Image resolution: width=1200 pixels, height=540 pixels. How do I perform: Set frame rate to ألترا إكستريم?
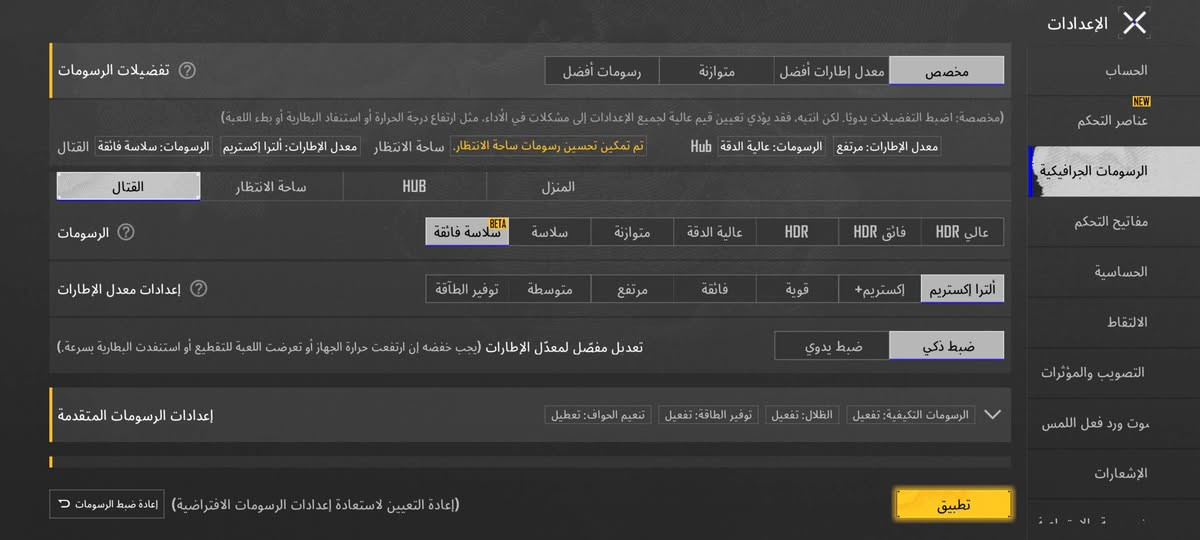pyautogui.click(x=962, y=289)
